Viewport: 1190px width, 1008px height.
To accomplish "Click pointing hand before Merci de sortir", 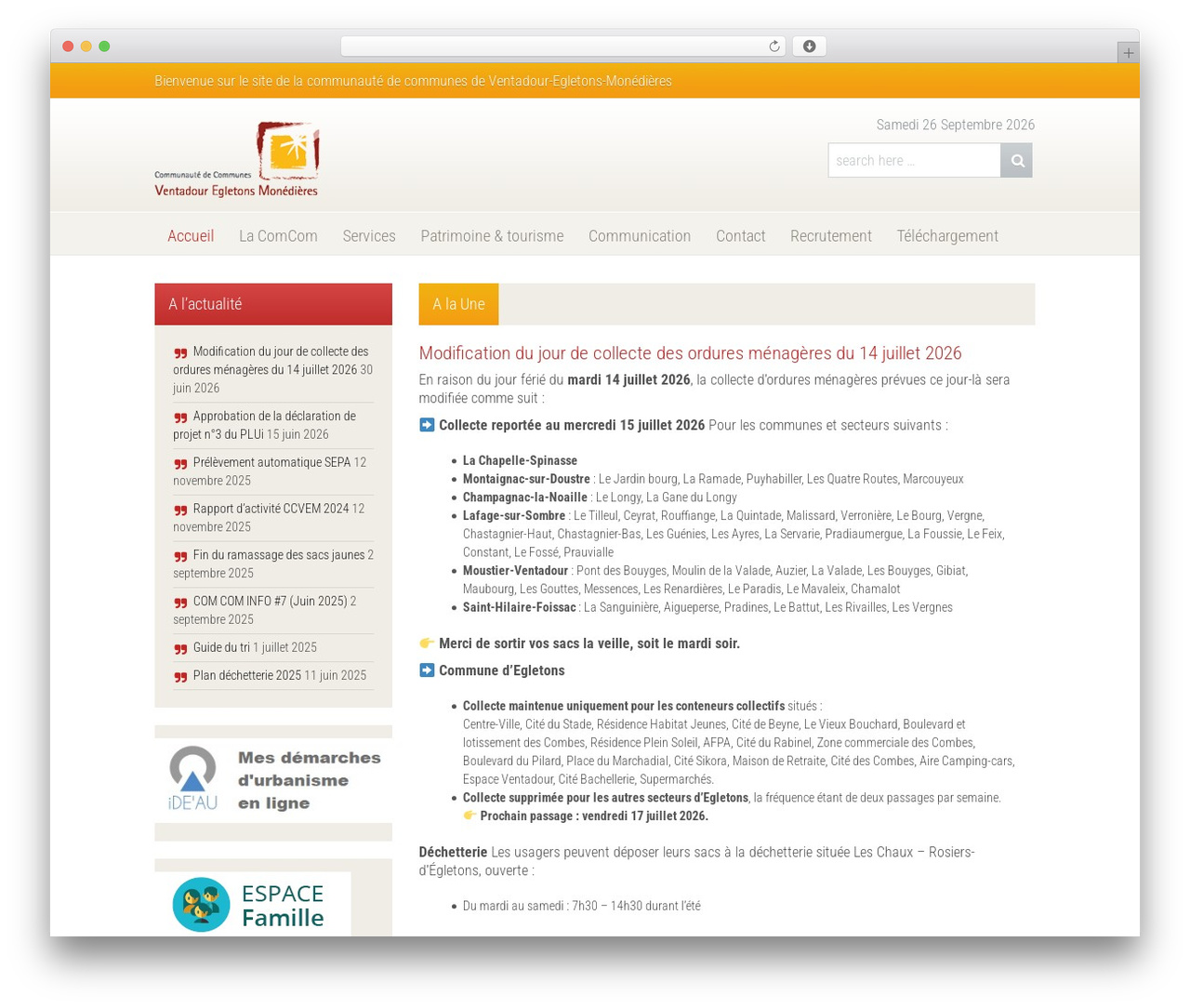I will pos(427,643).
